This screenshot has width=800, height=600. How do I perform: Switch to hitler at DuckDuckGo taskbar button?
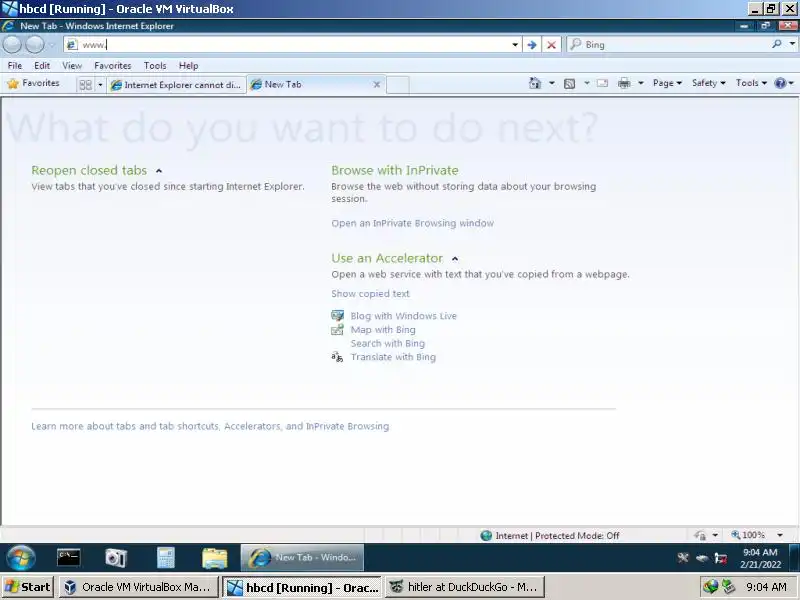pos(465,587)
